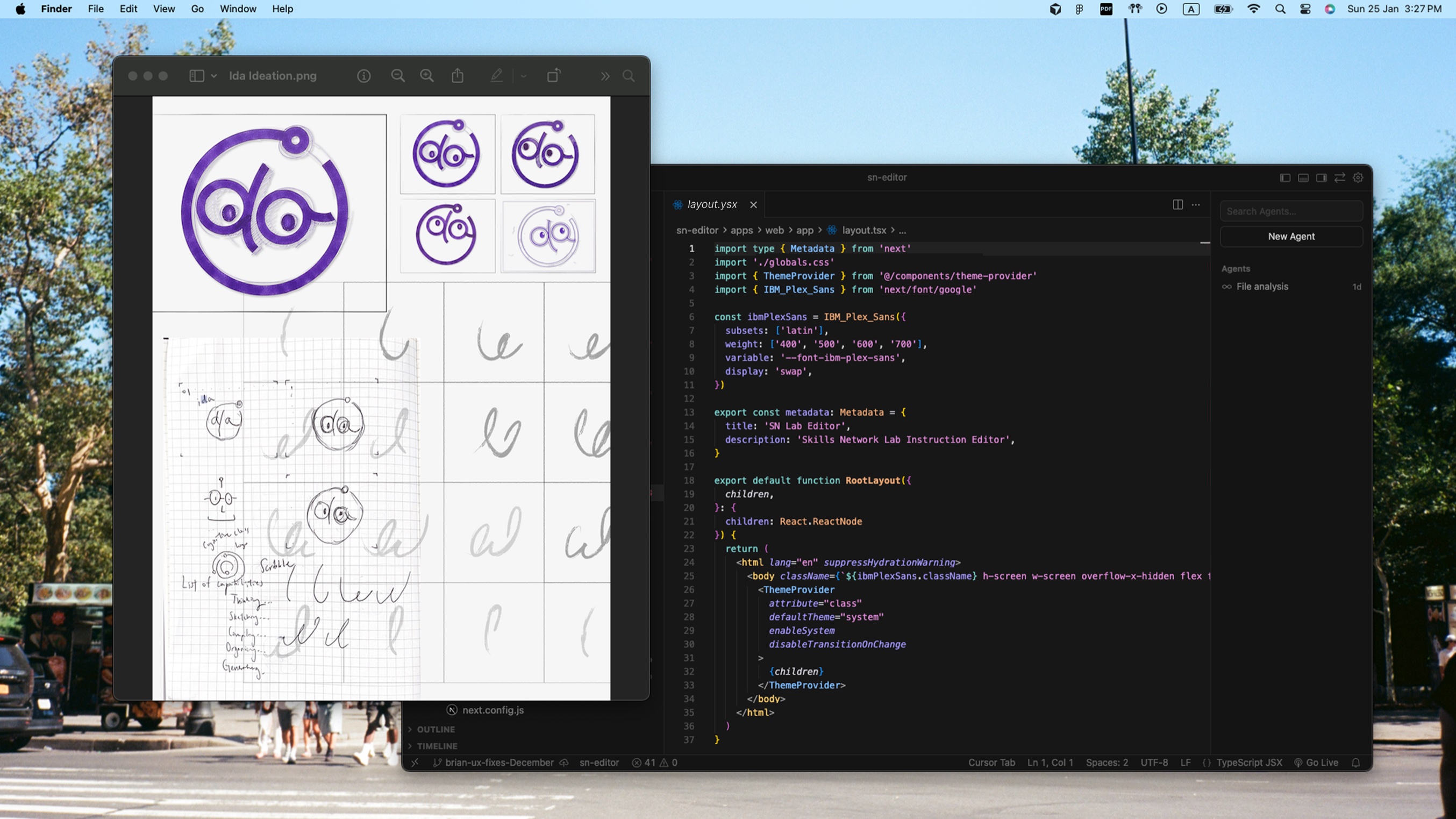Share the Ida Ideation.png file
The image size is (1456, 819).
point(457,76)
